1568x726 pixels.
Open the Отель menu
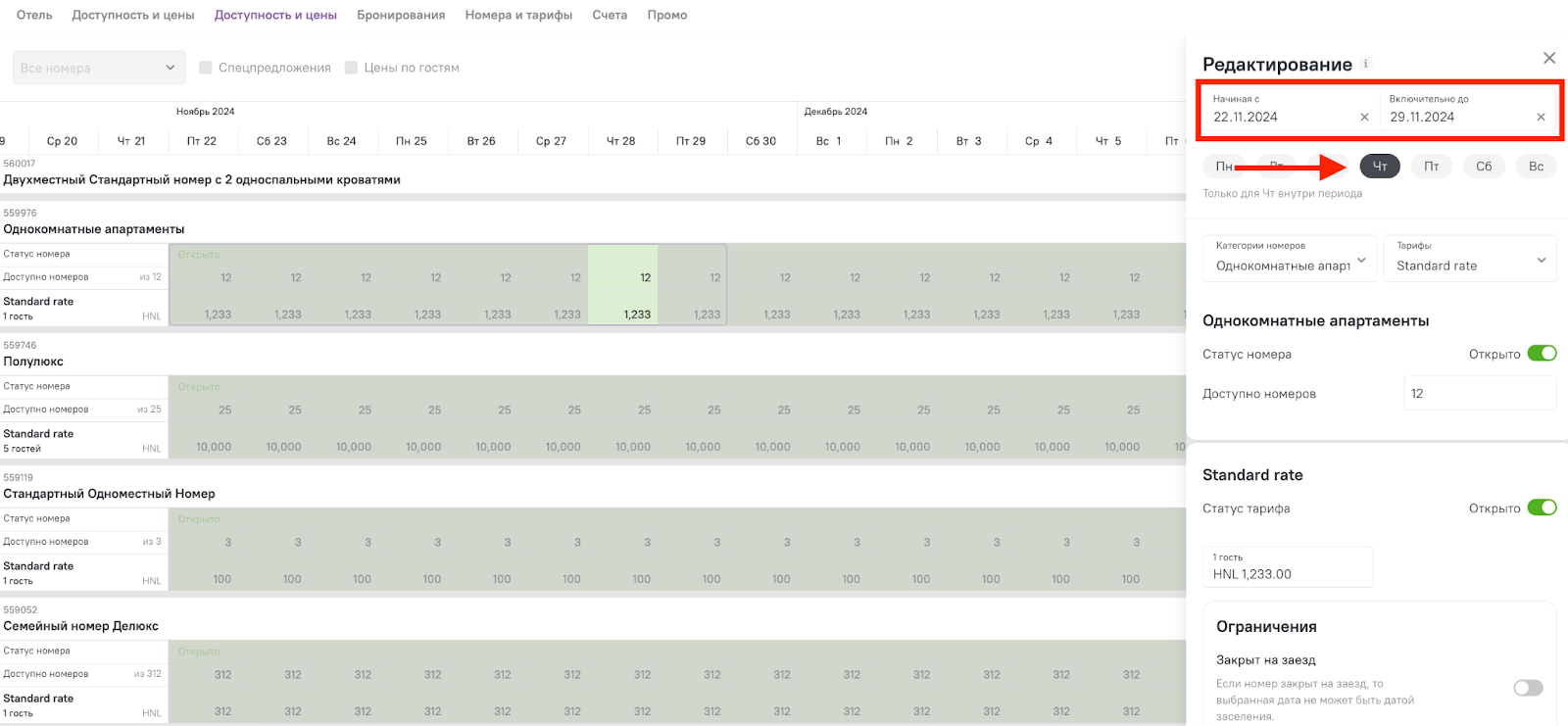34,15
